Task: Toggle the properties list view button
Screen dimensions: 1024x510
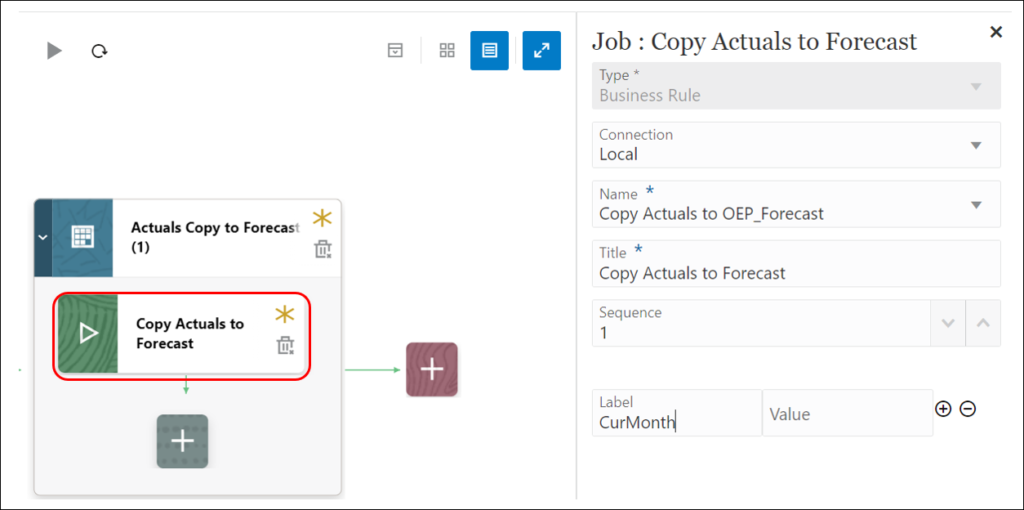Action: [489, 50]
